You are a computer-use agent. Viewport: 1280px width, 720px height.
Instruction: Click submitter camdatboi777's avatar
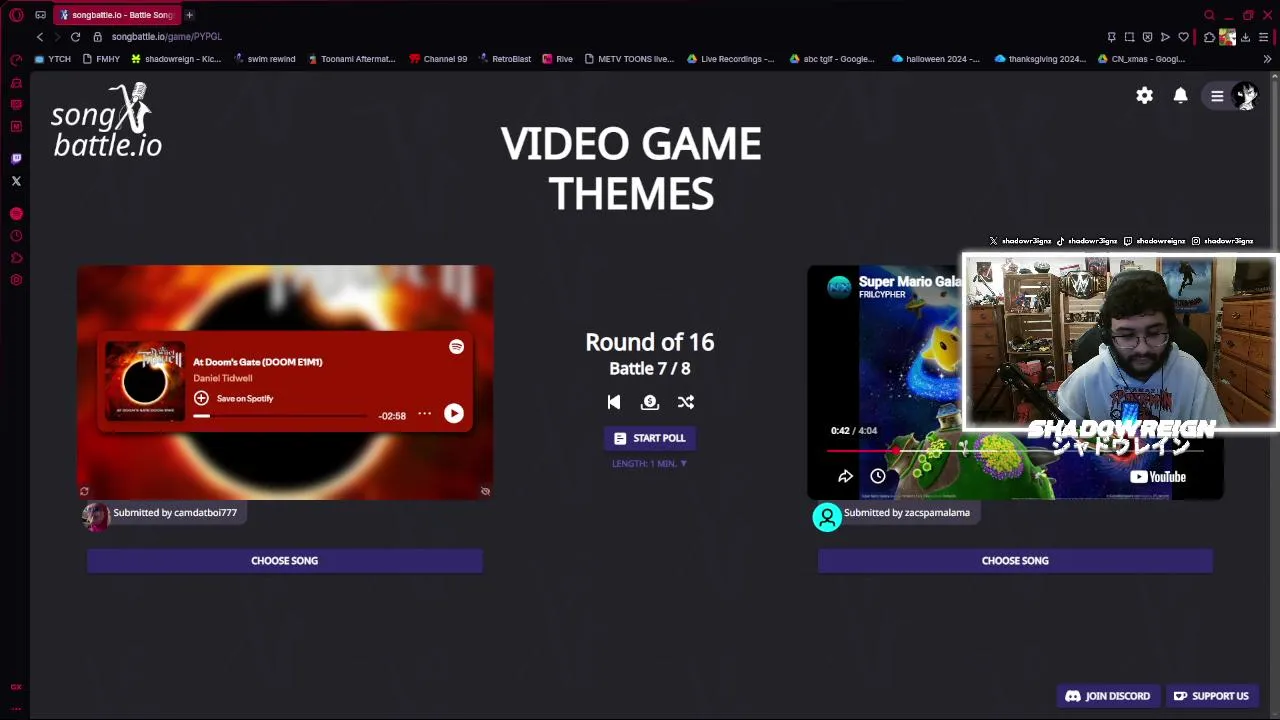[x=95, y=516]
